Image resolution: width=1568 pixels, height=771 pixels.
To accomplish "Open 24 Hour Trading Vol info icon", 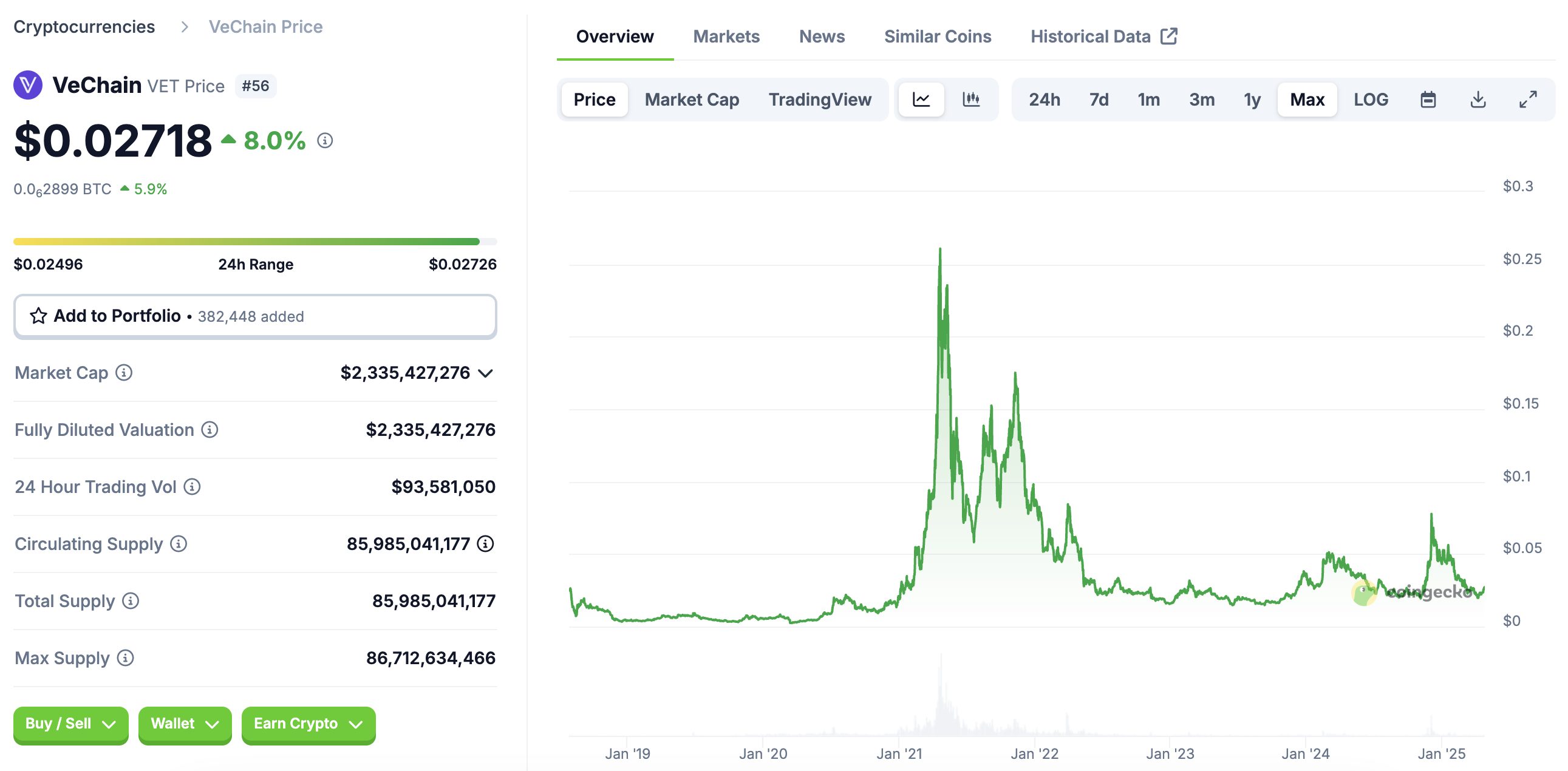I will point(192,487).
